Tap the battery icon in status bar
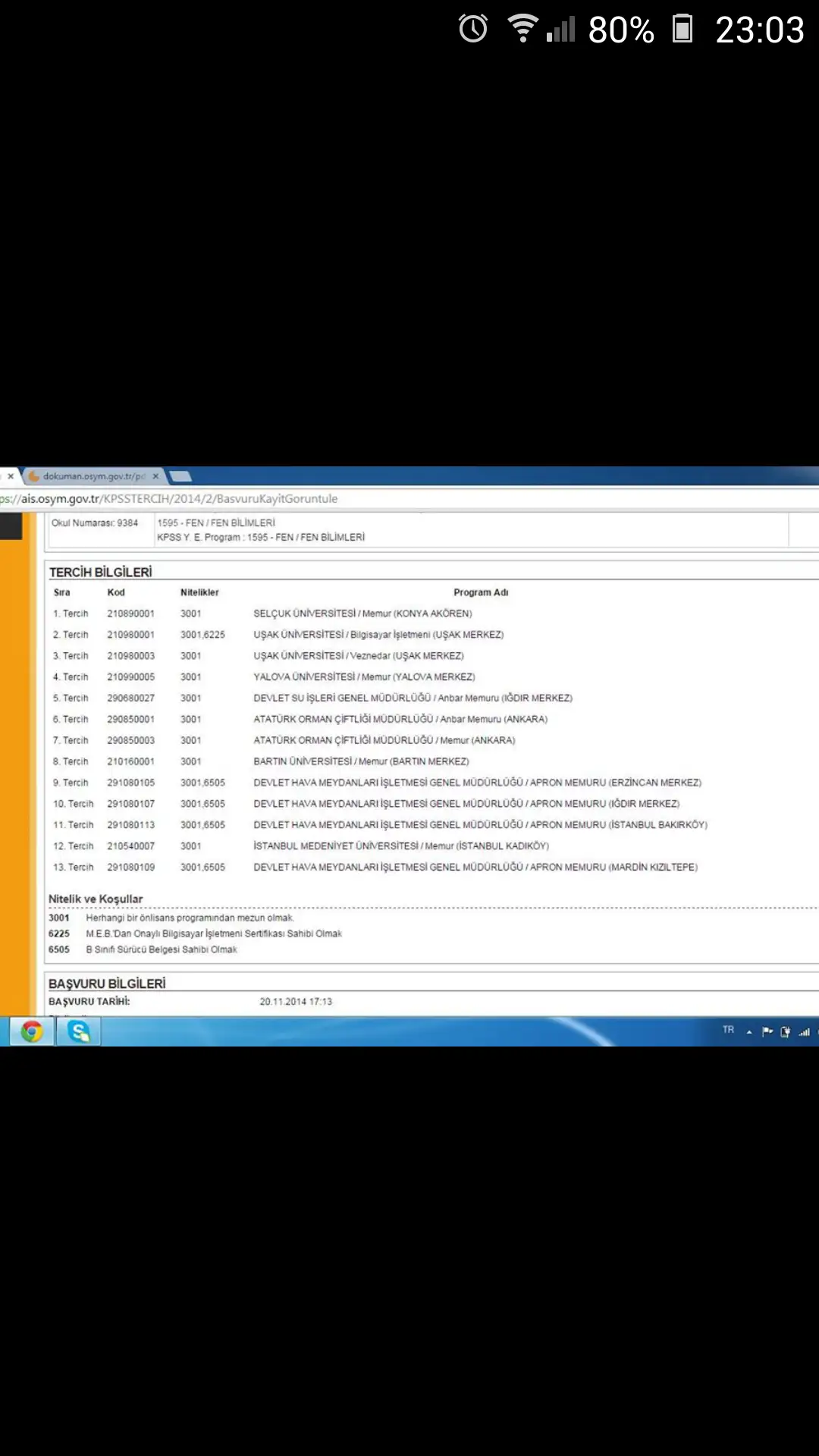 click(682, 29)
